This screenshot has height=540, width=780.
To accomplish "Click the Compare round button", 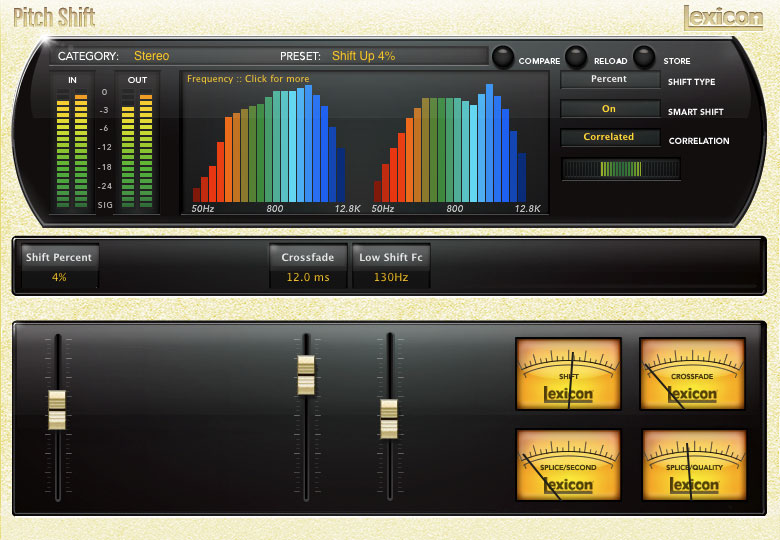I will tap(502, 57).
